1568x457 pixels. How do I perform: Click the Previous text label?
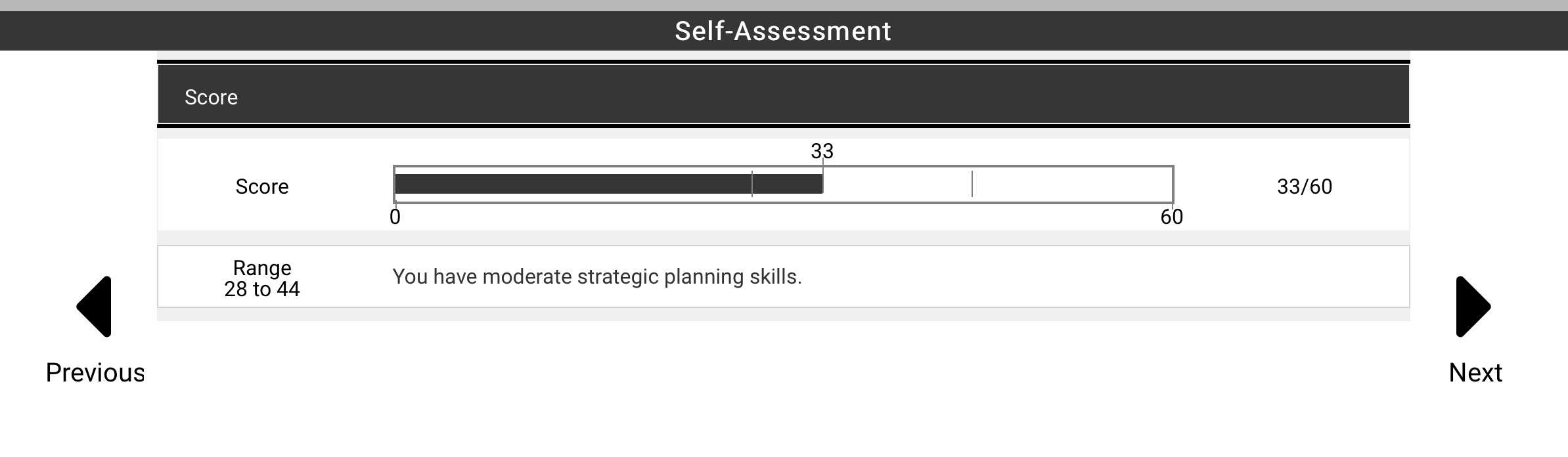(95, 372)
